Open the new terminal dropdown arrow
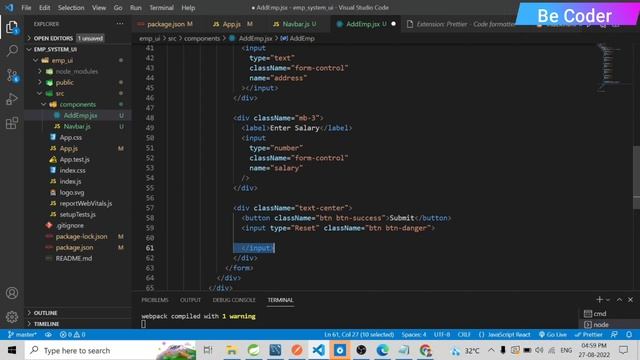This screenshot has width=640, height=360. (x=608, y=300)
